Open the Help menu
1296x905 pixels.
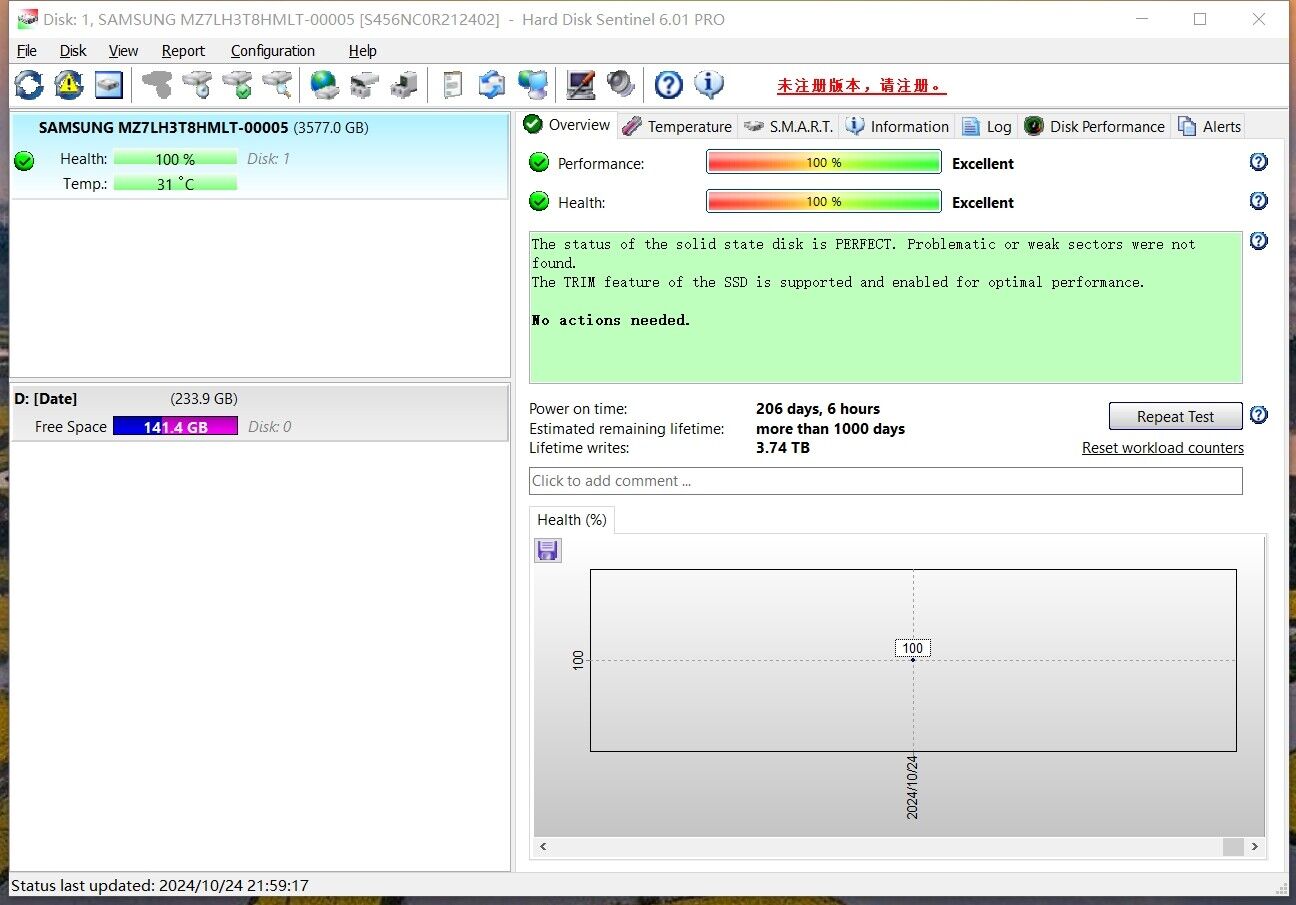point(362,51)
